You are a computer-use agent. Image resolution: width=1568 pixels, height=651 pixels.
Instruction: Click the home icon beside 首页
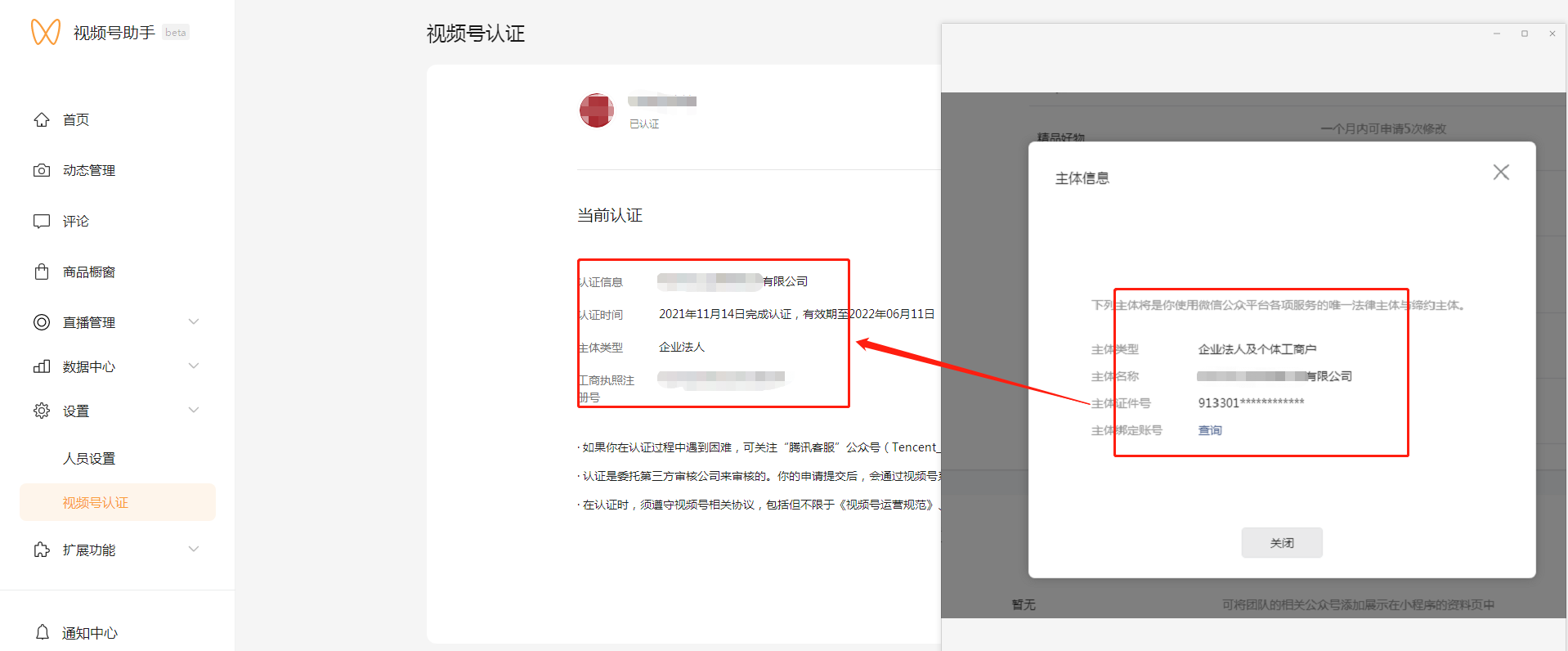pos(42,120)
